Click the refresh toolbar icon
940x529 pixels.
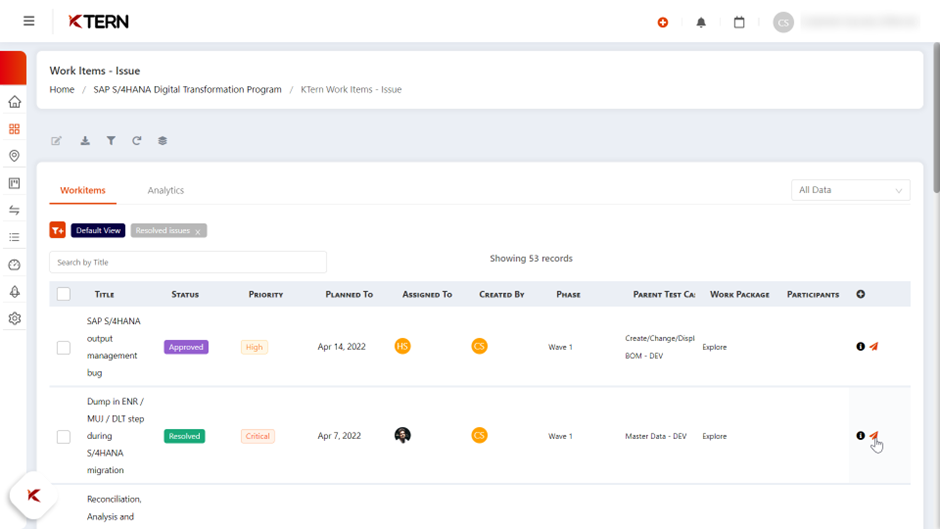[x=137, y=140]
